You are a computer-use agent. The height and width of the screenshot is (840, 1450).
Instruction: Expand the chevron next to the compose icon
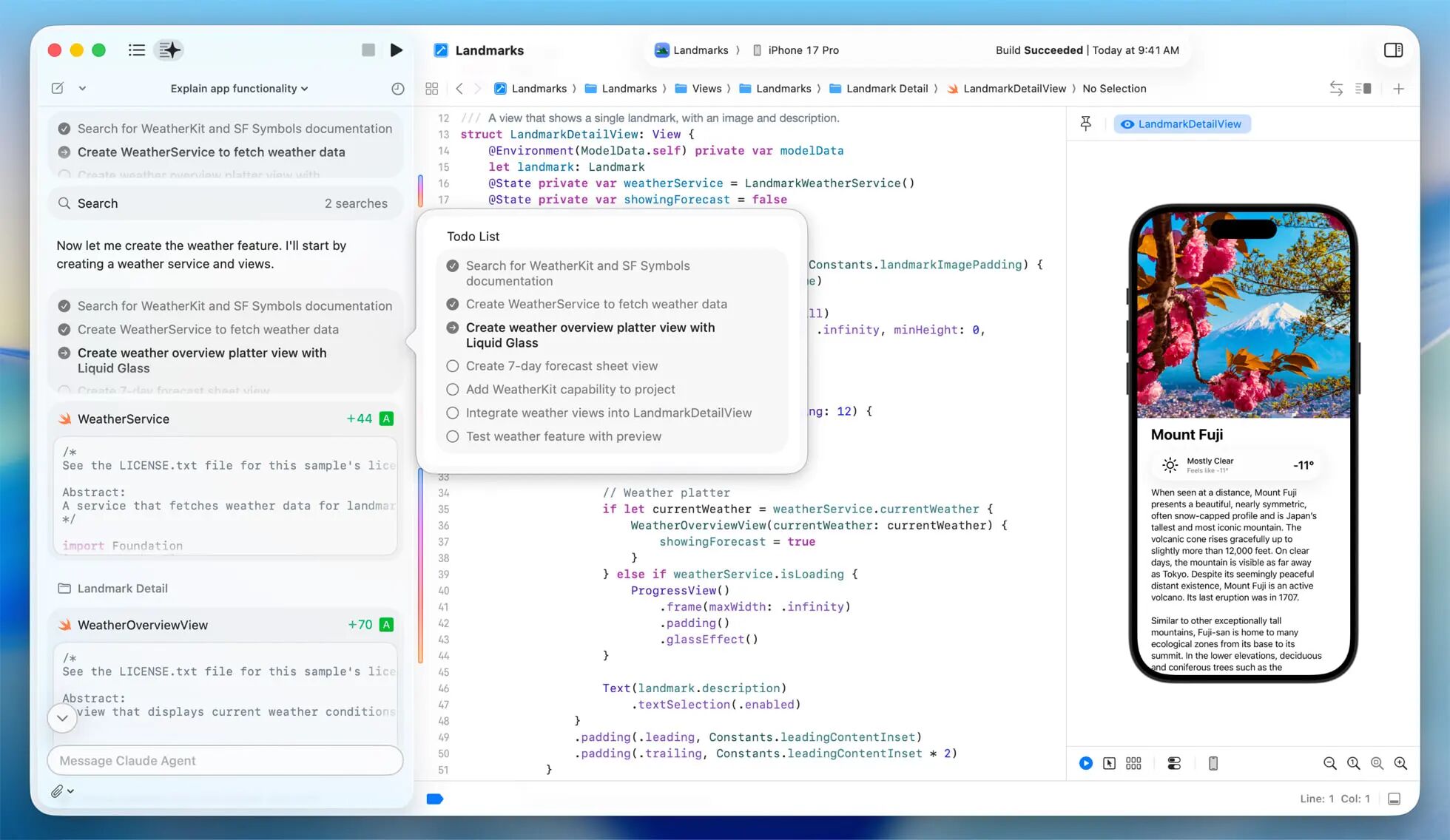pyautogui.click(x=82, y=88)
